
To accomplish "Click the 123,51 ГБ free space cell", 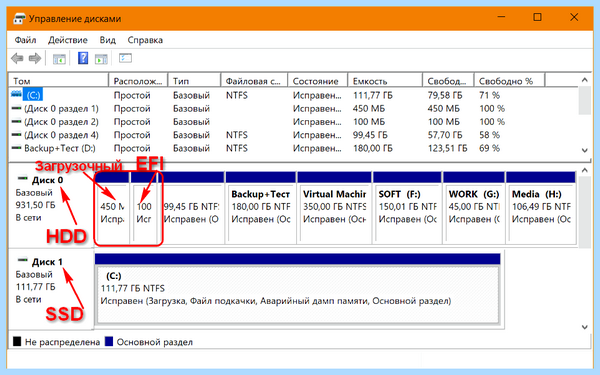I will [448, 148].
